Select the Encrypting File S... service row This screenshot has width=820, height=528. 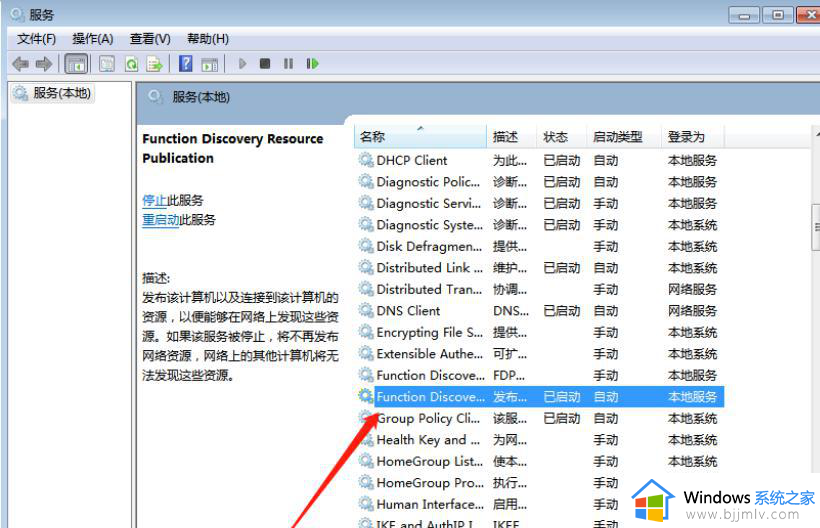540,332
